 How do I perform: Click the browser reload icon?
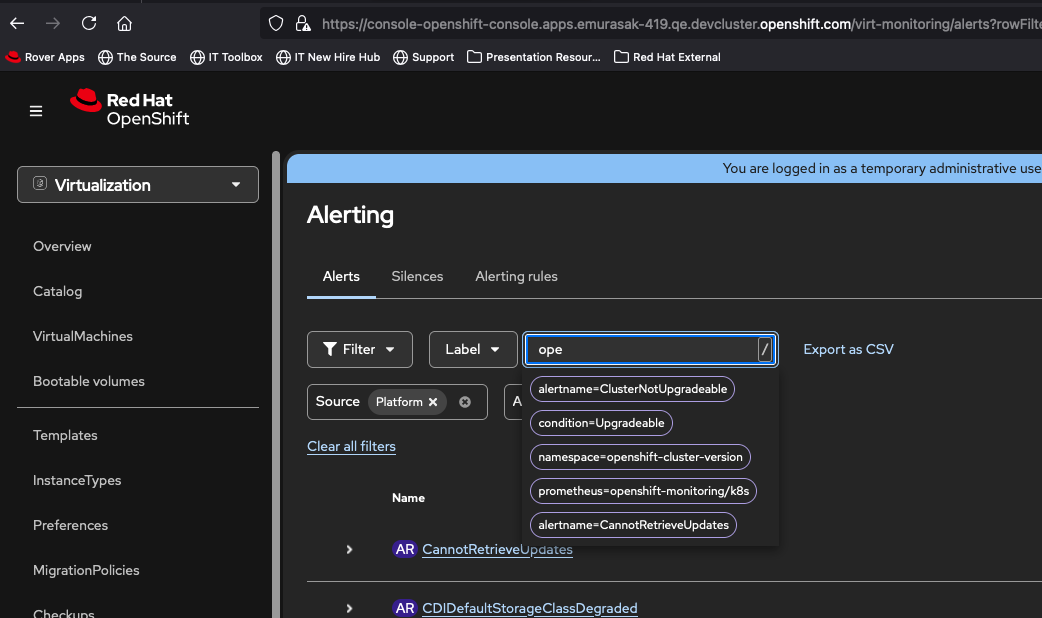coord(89,23)
